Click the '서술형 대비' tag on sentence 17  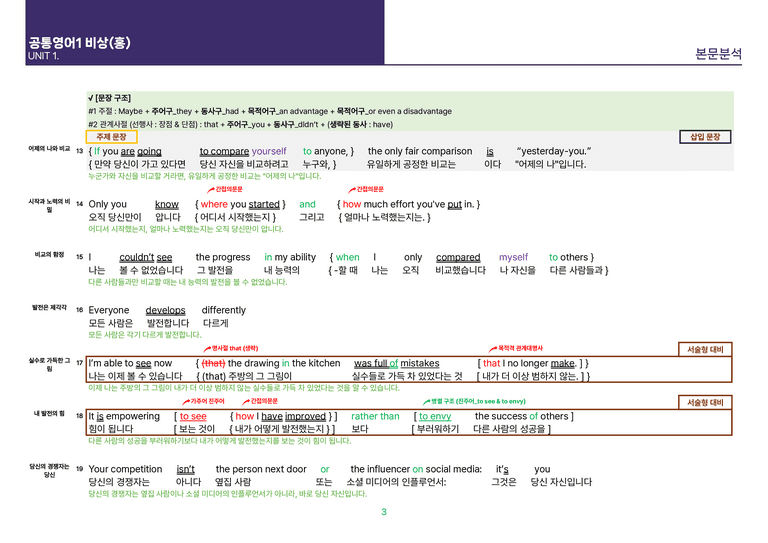tap(705, 349)
